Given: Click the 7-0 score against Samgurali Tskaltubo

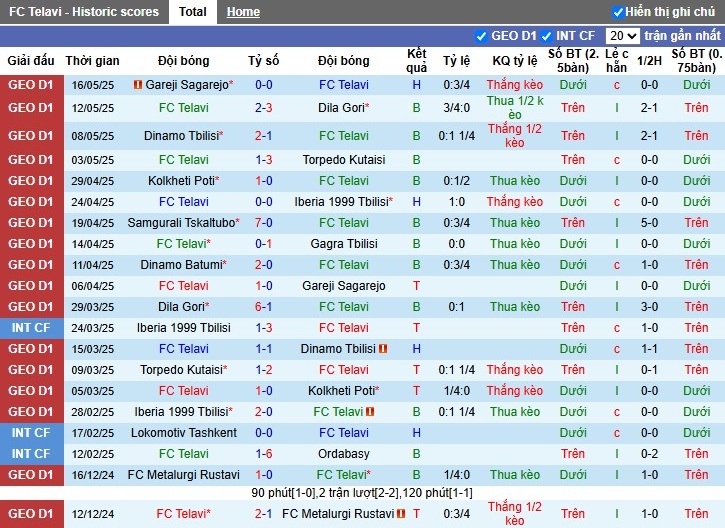Looking at the screenshot, I should tap(264, 222).
